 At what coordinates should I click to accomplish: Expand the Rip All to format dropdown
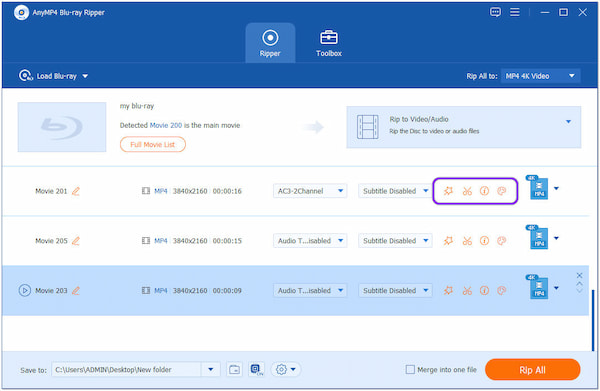click(x=540, y=76)
